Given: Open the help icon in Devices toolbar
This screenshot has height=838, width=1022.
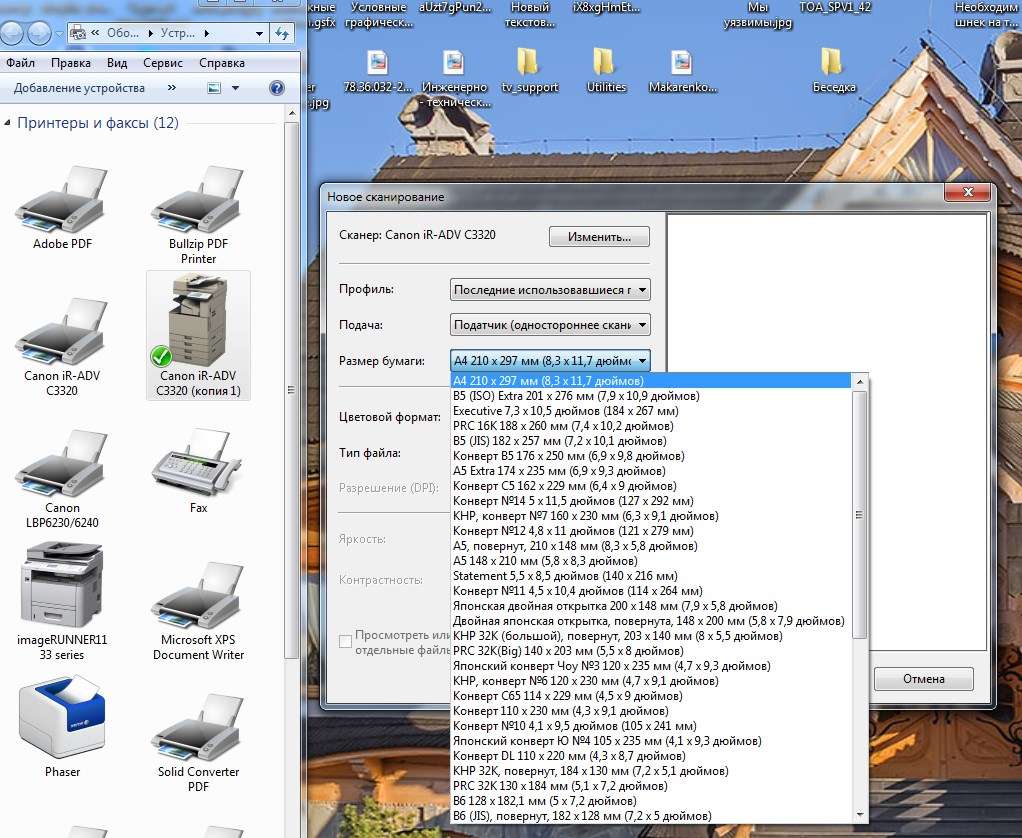Looking at the screenshot, I should pyautogui.click(x=277, y=88).
